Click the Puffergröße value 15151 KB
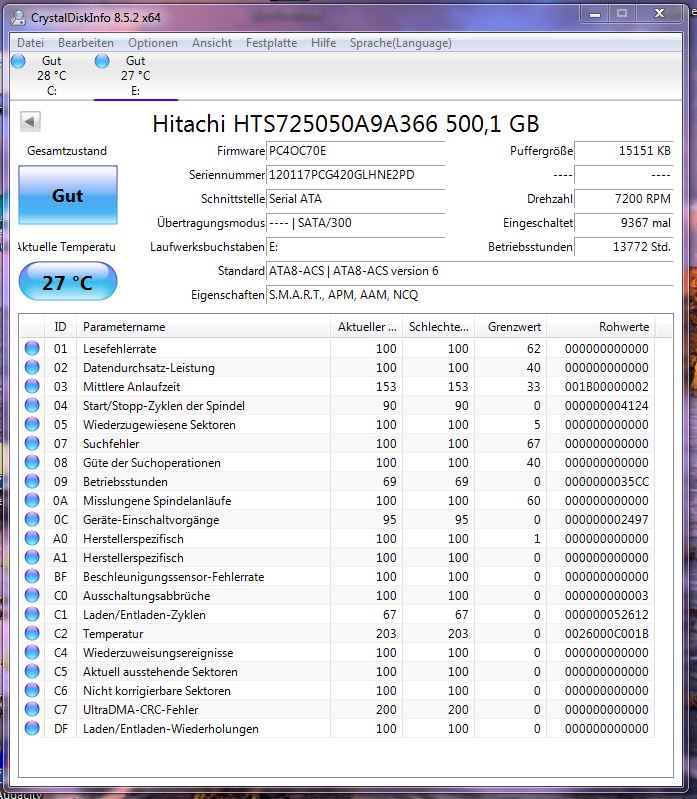 point(623,151)
